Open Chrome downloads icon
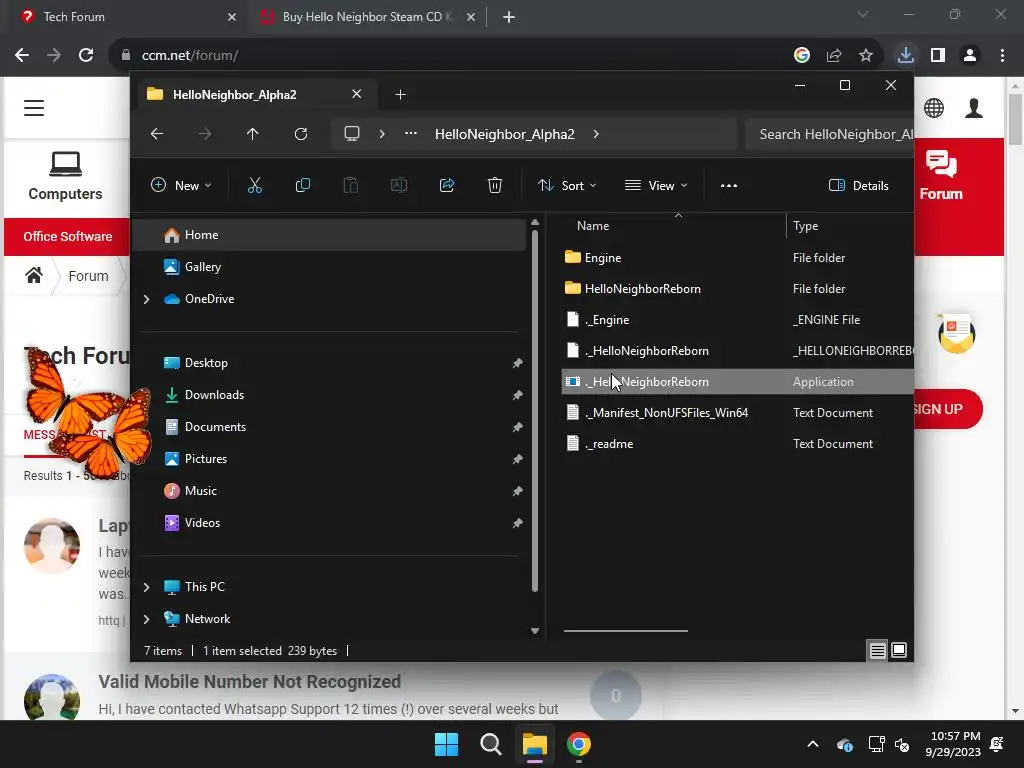 905,55
